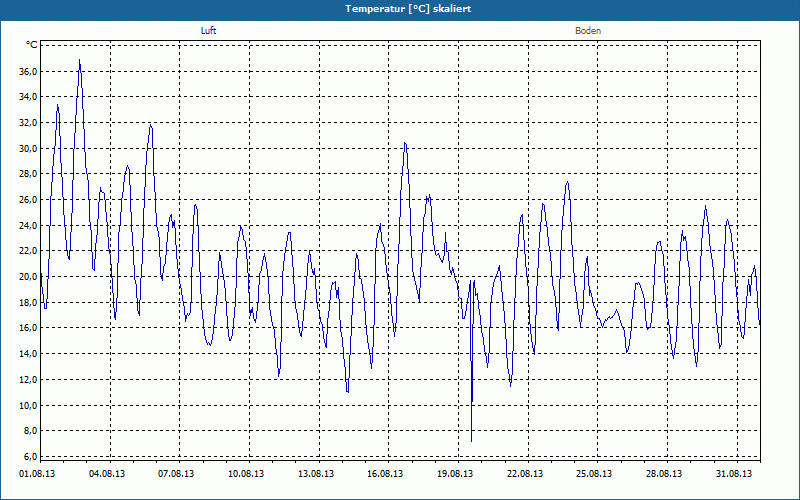Click the 6,0 temperature axis value
The width and height of the screenshot is (800, 500).
coord(31,456)
